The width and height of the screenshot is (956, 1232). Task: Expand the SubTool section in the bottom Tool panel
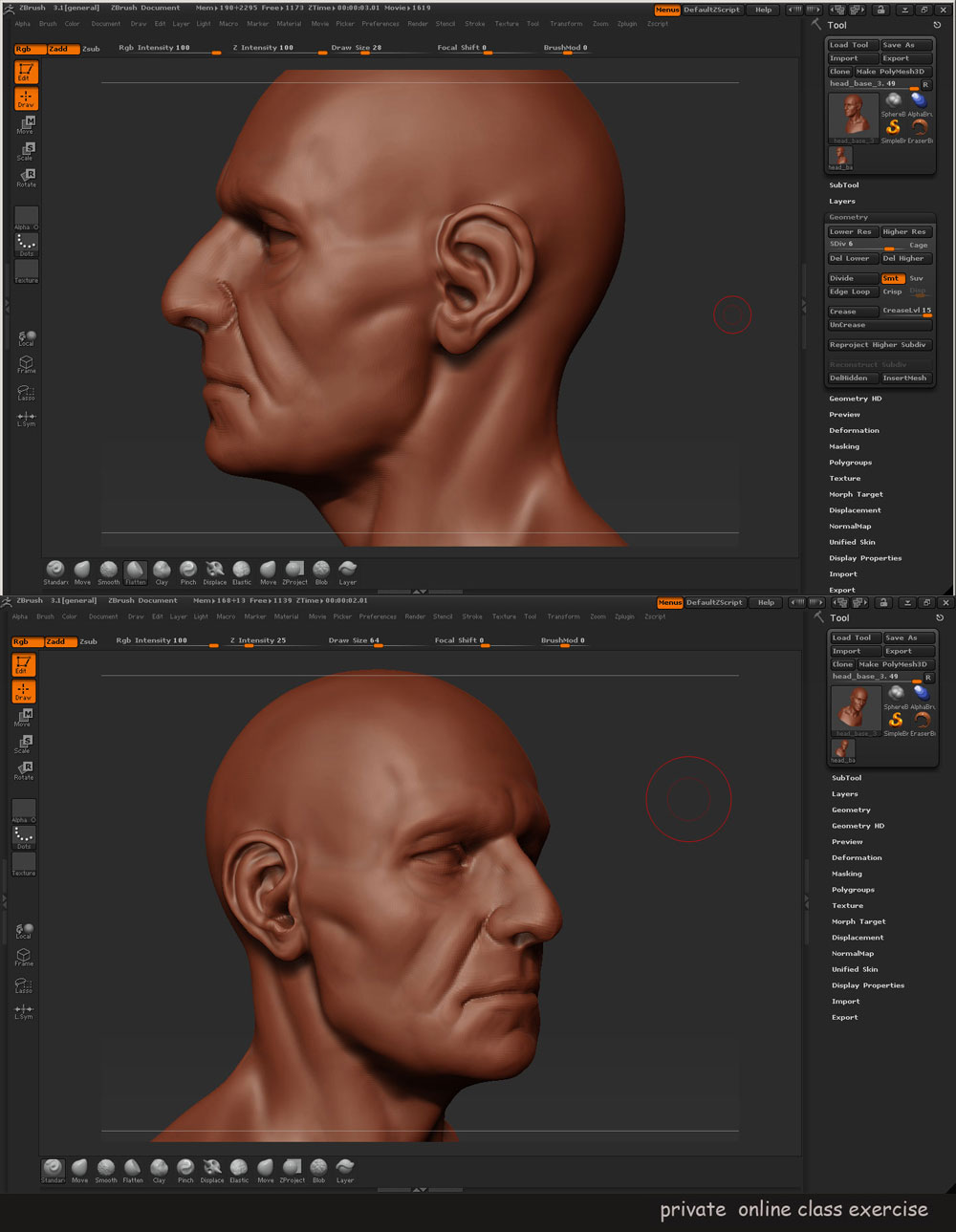coord(846,778)
